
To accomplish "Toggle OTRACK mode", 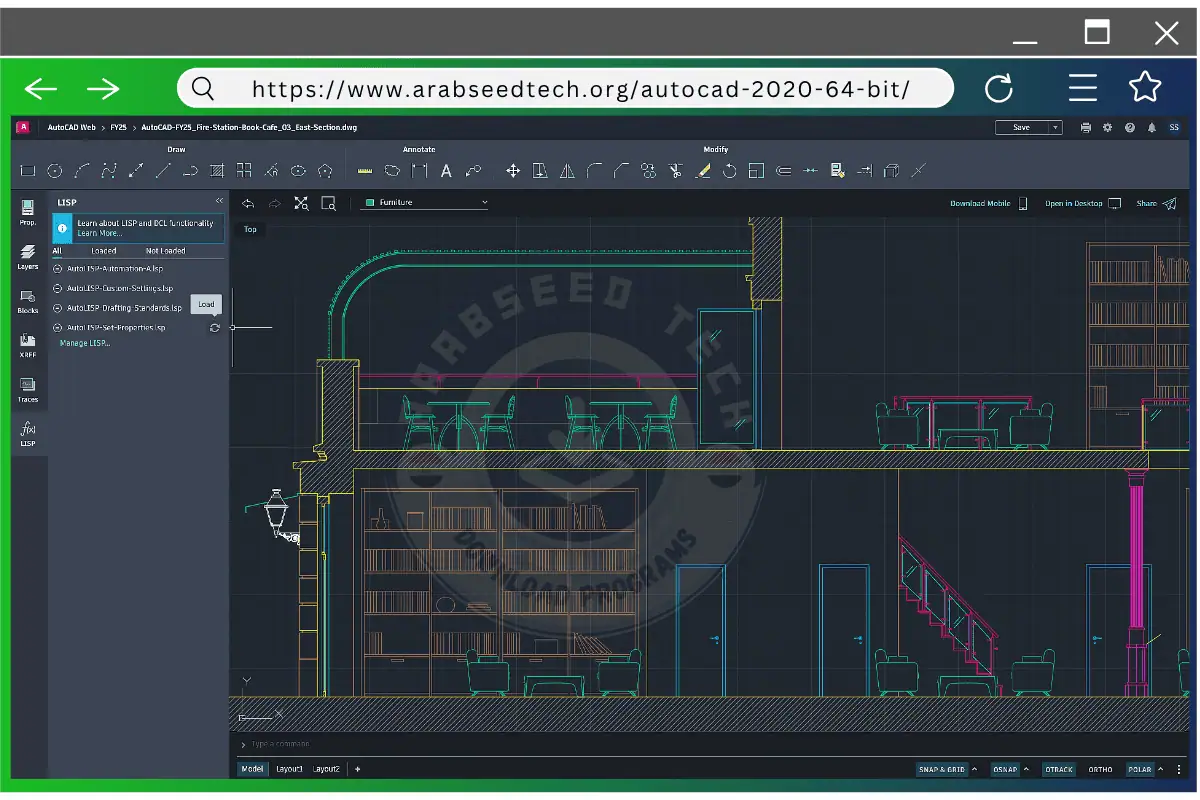I will (1059, 769).
